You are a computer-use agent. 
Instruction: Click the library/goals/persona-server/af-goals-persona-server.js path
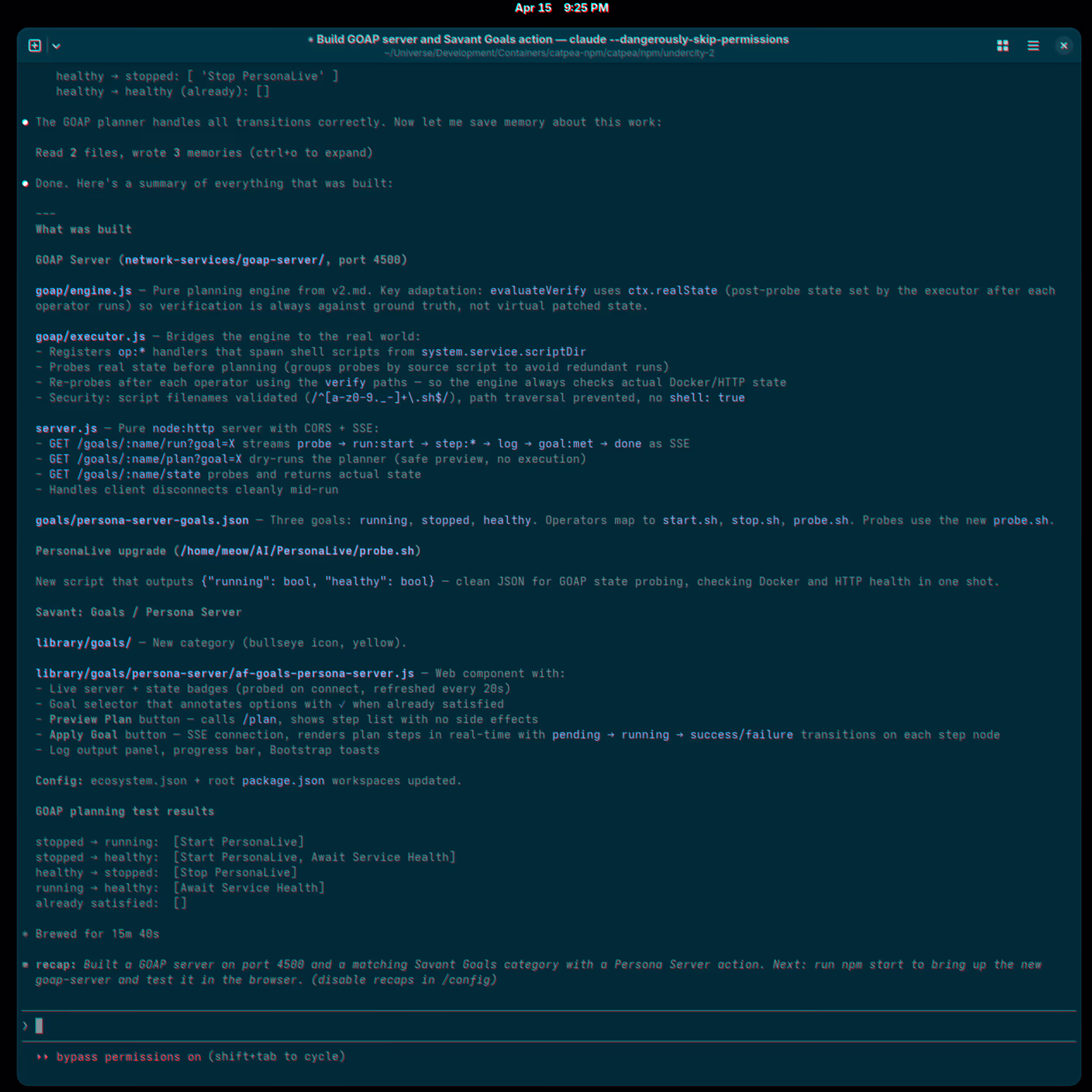click(x=224, y=673)
